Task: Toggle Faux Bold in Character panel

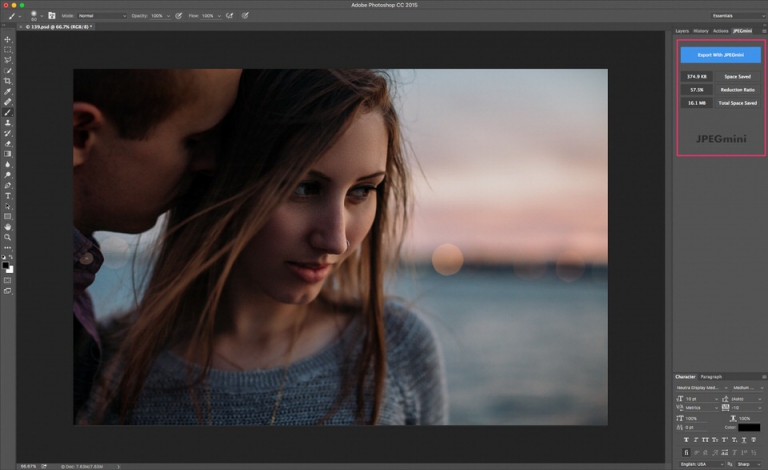Action: coord(686,440)
